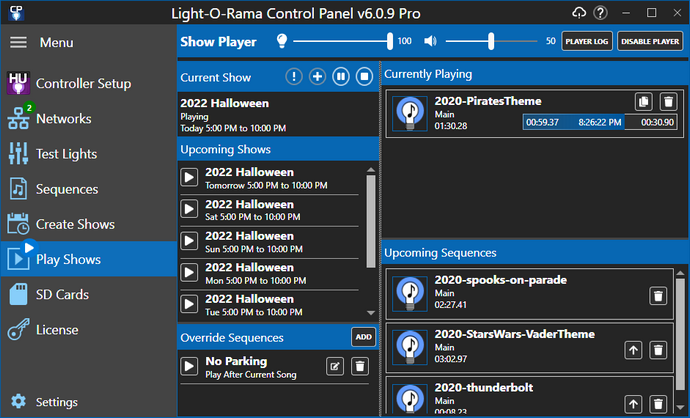Screen dimensions: 690x418
Task: Play the No Parking override sequence
Action: pos(189,366)
